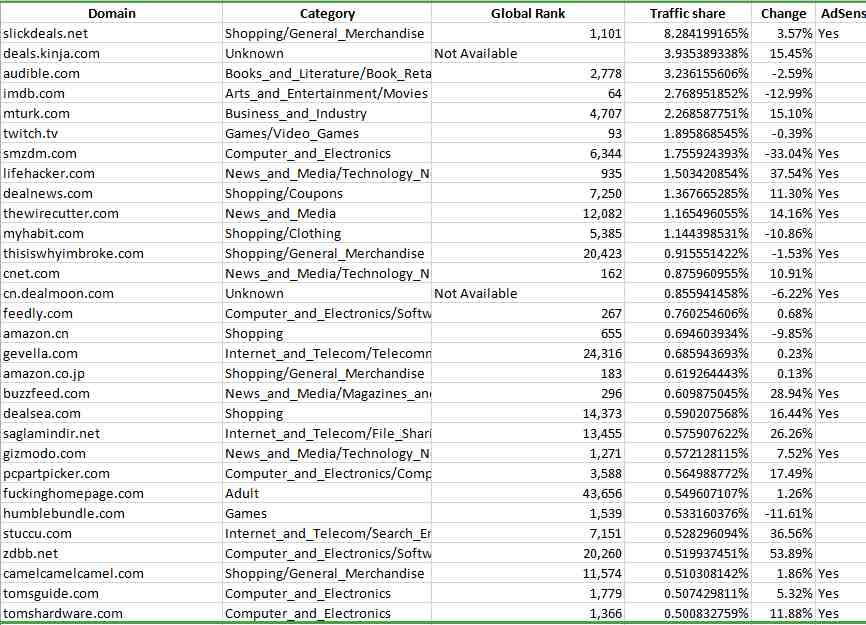Click the change value 37.54%
The height and width of the screenshot is (625, 866).
point(783,173)
